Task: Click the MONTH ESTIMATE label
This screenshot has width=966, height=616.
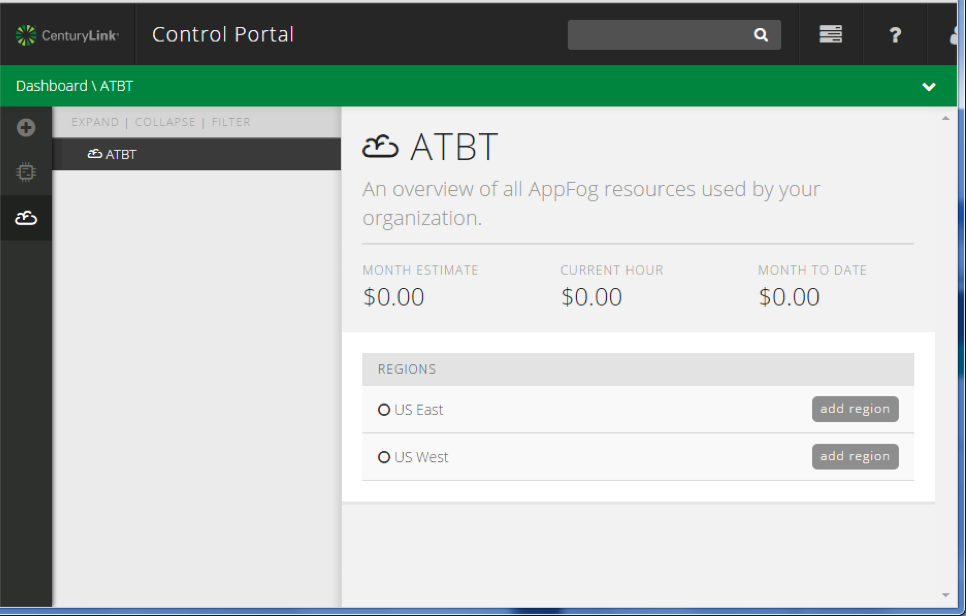Action: 420,270
